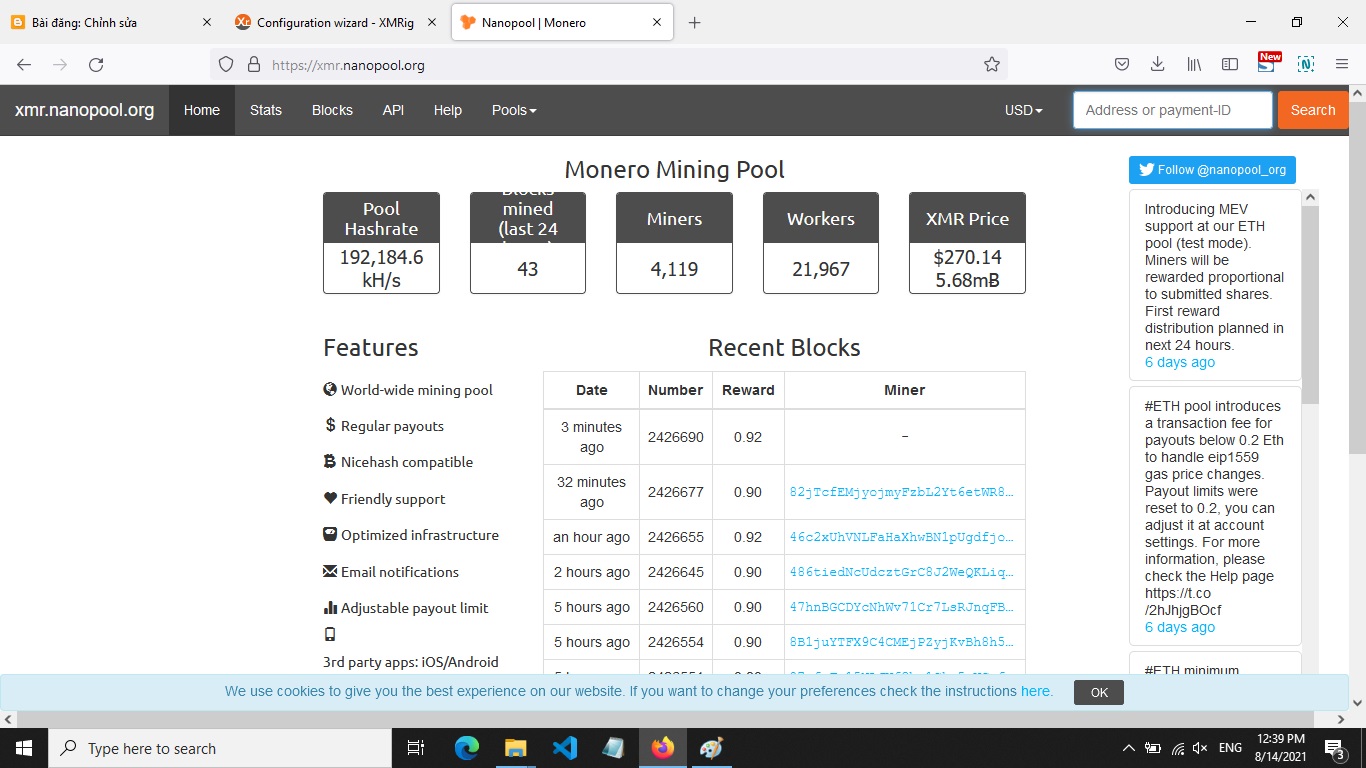Open API in navigation bar
The width and height of the screenshot is (1366, 768).
click(x=393, y=110)
